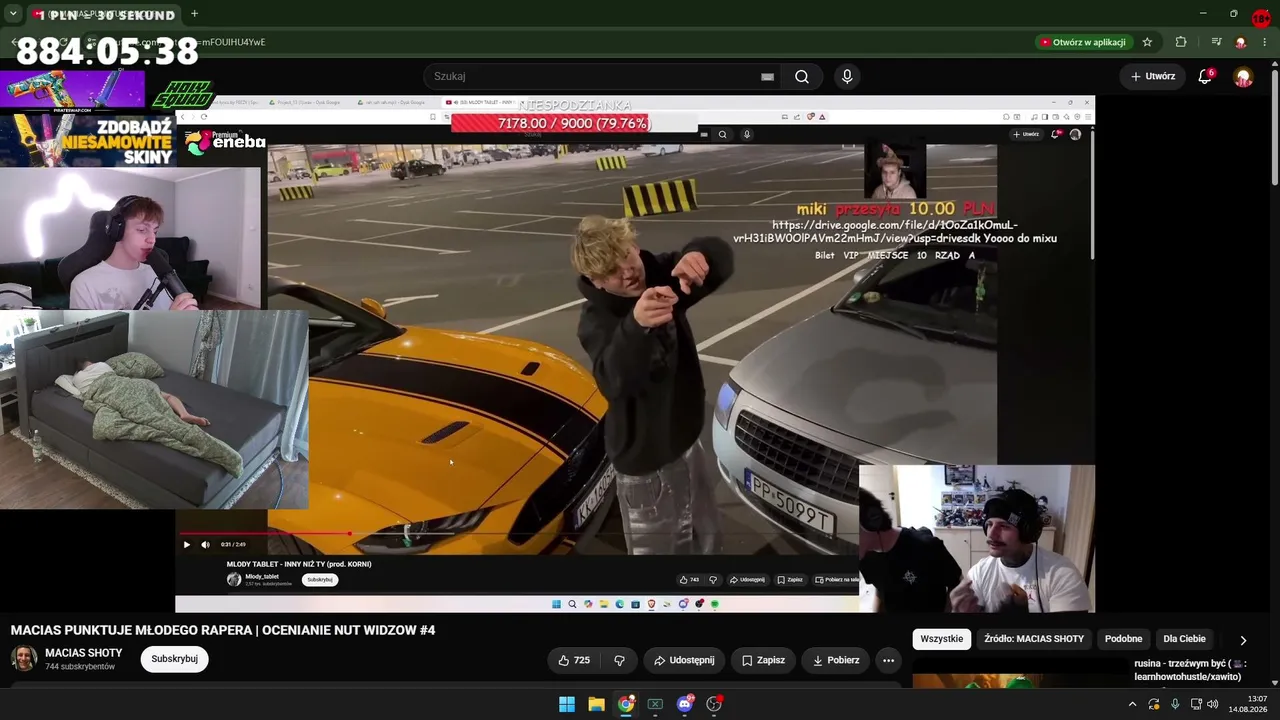Click the YouTube search magnifier button
The width and height of the screenshot is (1280, 720).
point(802,76)
